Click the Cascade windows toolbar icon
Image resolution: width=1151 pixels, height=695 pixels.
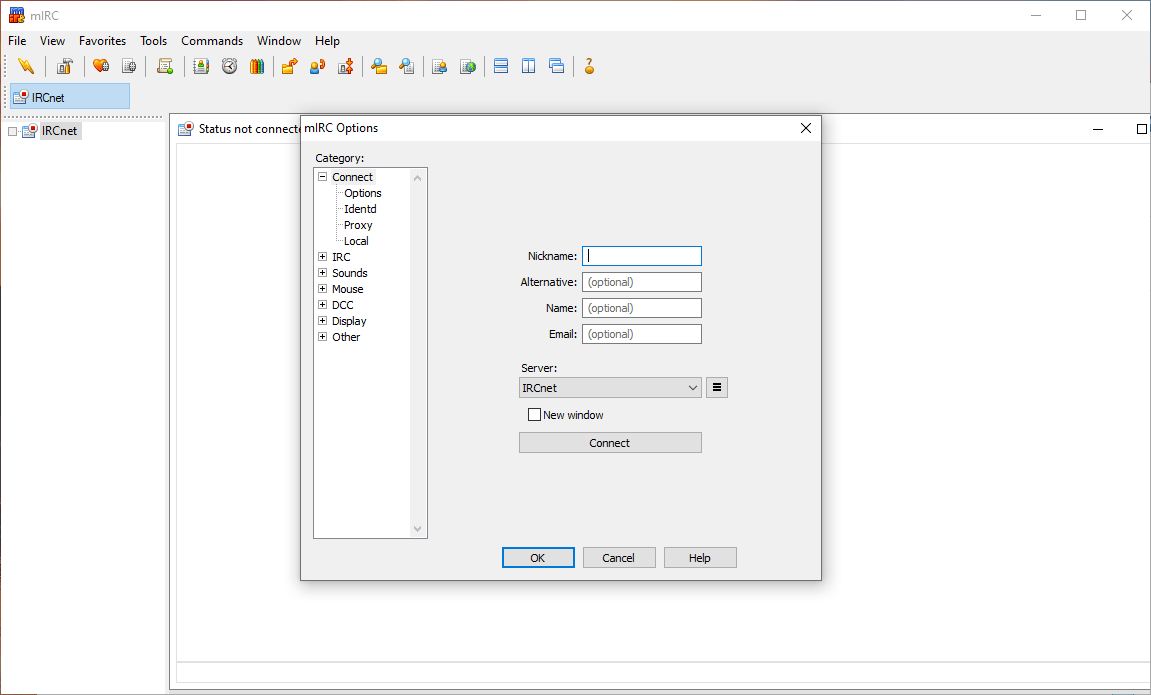click(557, 66)
